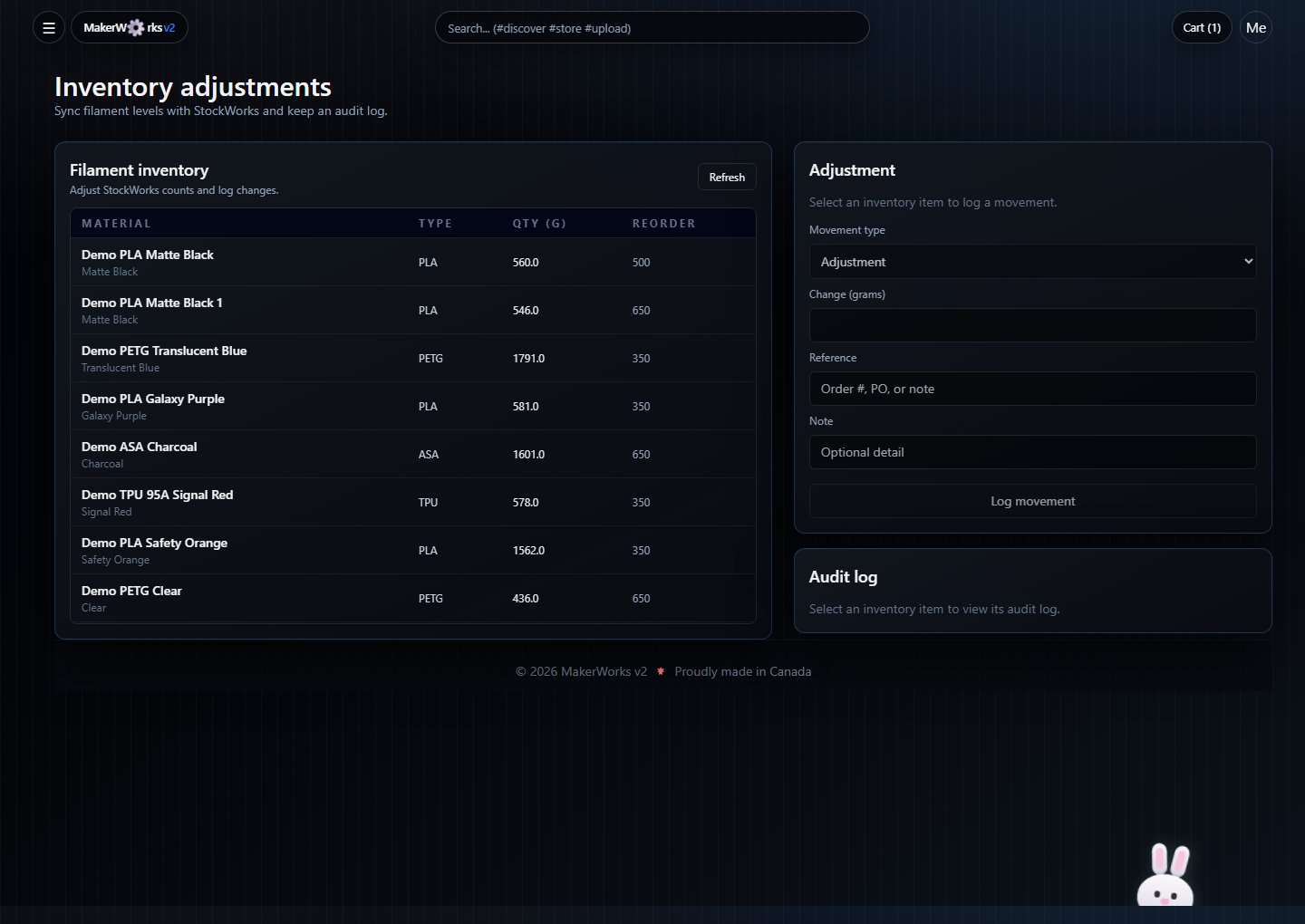Focus the top search bar
Screen dimensions: 1305x924
tap(652, 27)
